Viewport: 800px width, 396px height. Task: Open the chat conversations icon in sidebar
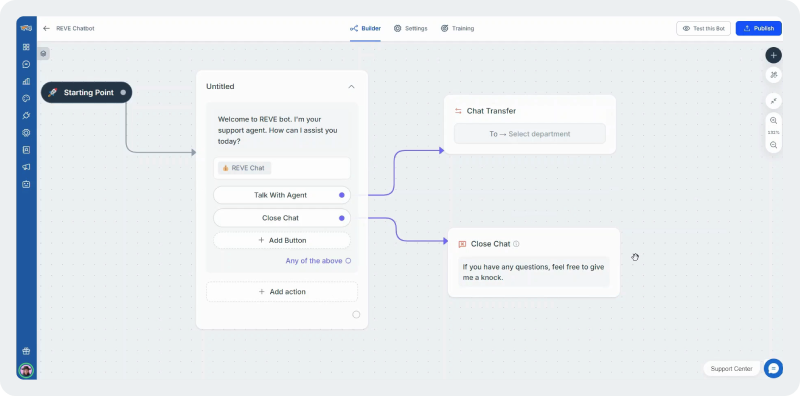[x=26, y=64]
